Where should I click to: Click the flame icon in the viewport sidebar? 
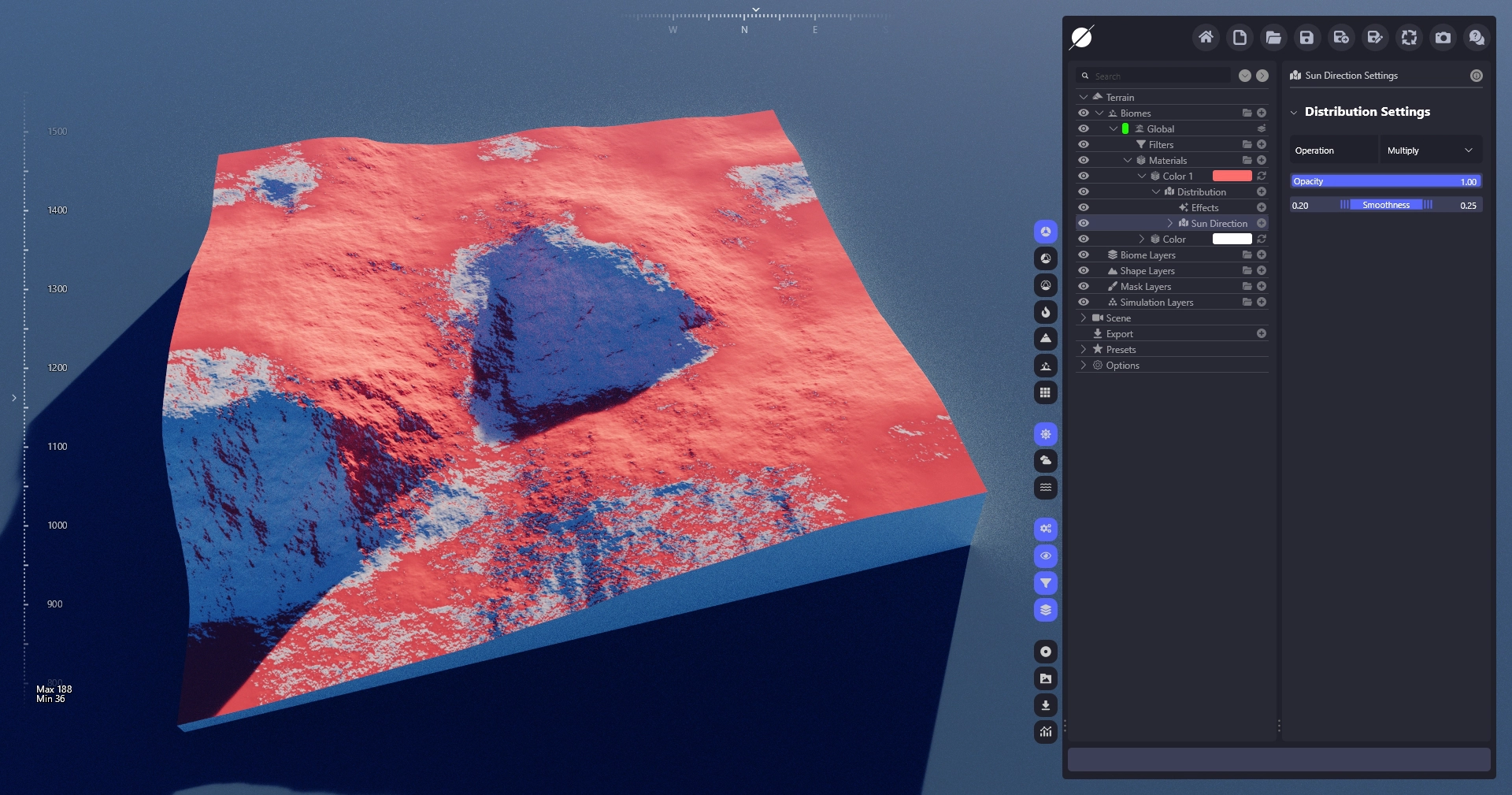click(x=1046, y=312)
